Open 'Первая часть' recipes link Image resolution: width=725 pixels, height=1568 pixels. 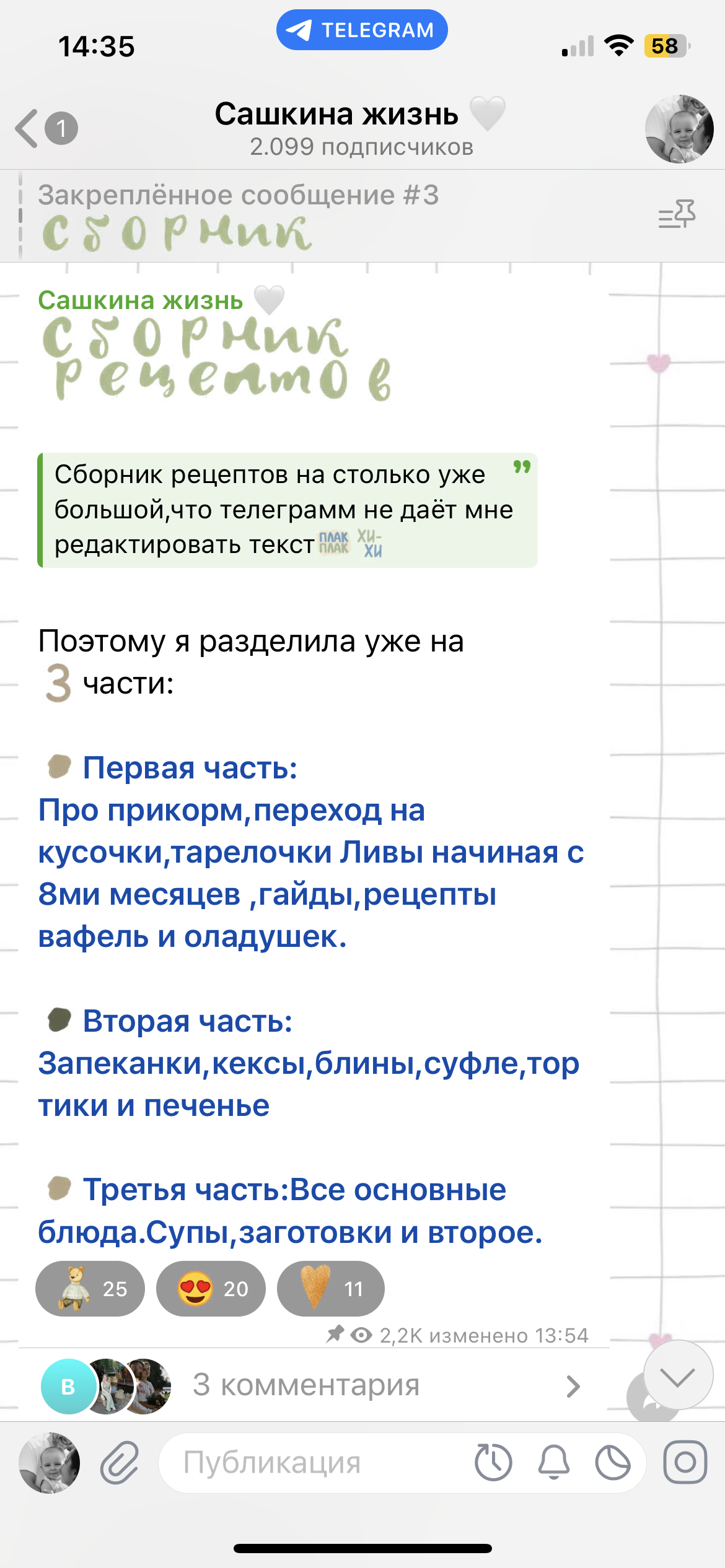click(310, 852)
